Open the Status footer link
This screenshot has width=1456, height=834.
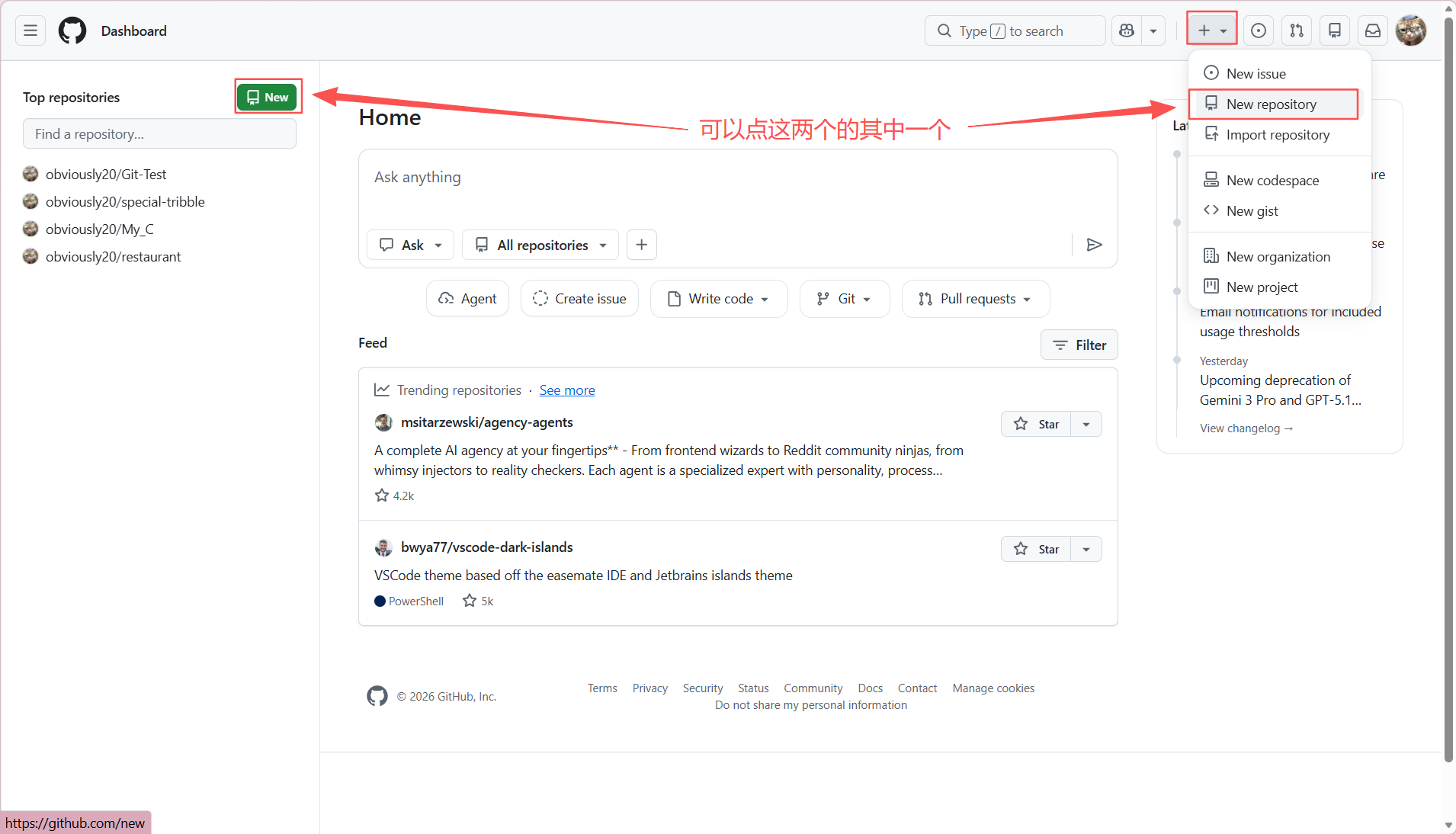click(x=753, y=688)
